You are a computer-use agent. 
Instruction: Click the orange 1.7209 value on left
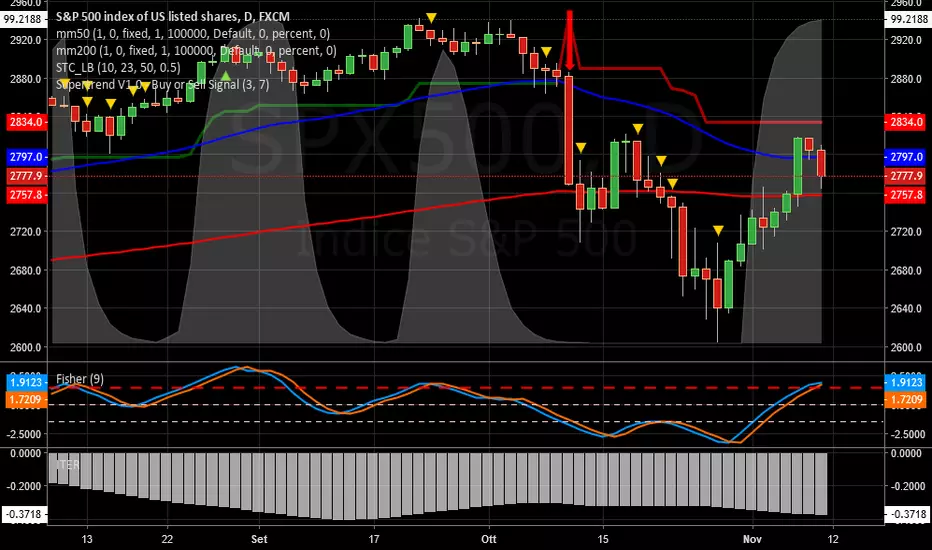click(x=27, y=400)
